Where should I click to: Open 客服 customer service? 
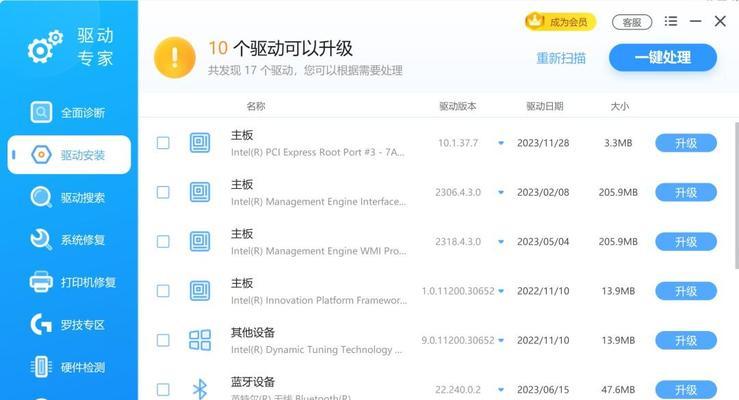click(632, 22)
